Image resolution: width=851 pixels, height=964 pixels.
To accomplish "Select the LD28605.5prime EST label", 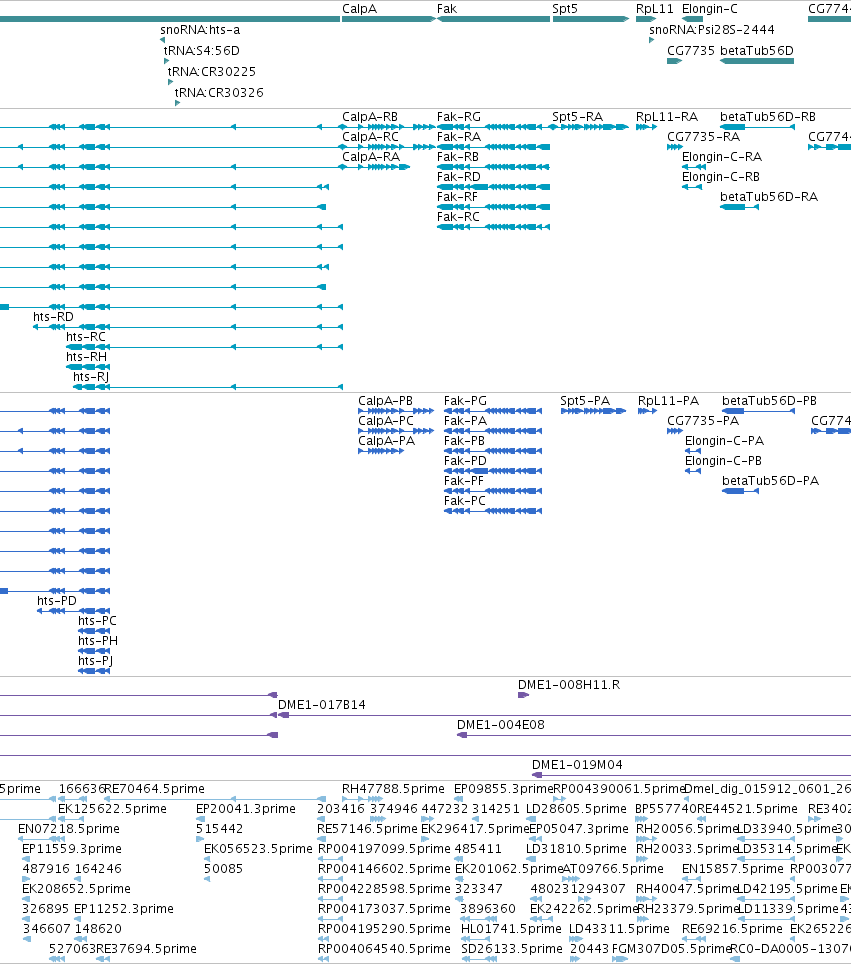I will [x=576, y=809].
